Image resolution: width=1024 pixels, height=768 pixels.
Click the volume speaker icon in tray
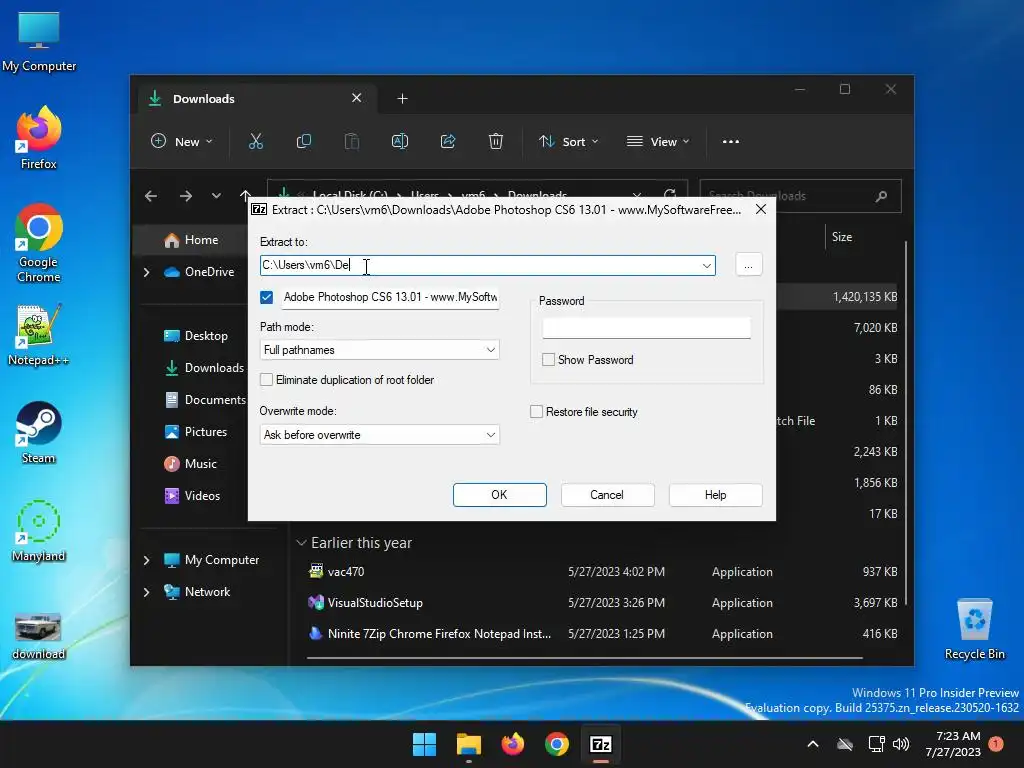[901, 744]
